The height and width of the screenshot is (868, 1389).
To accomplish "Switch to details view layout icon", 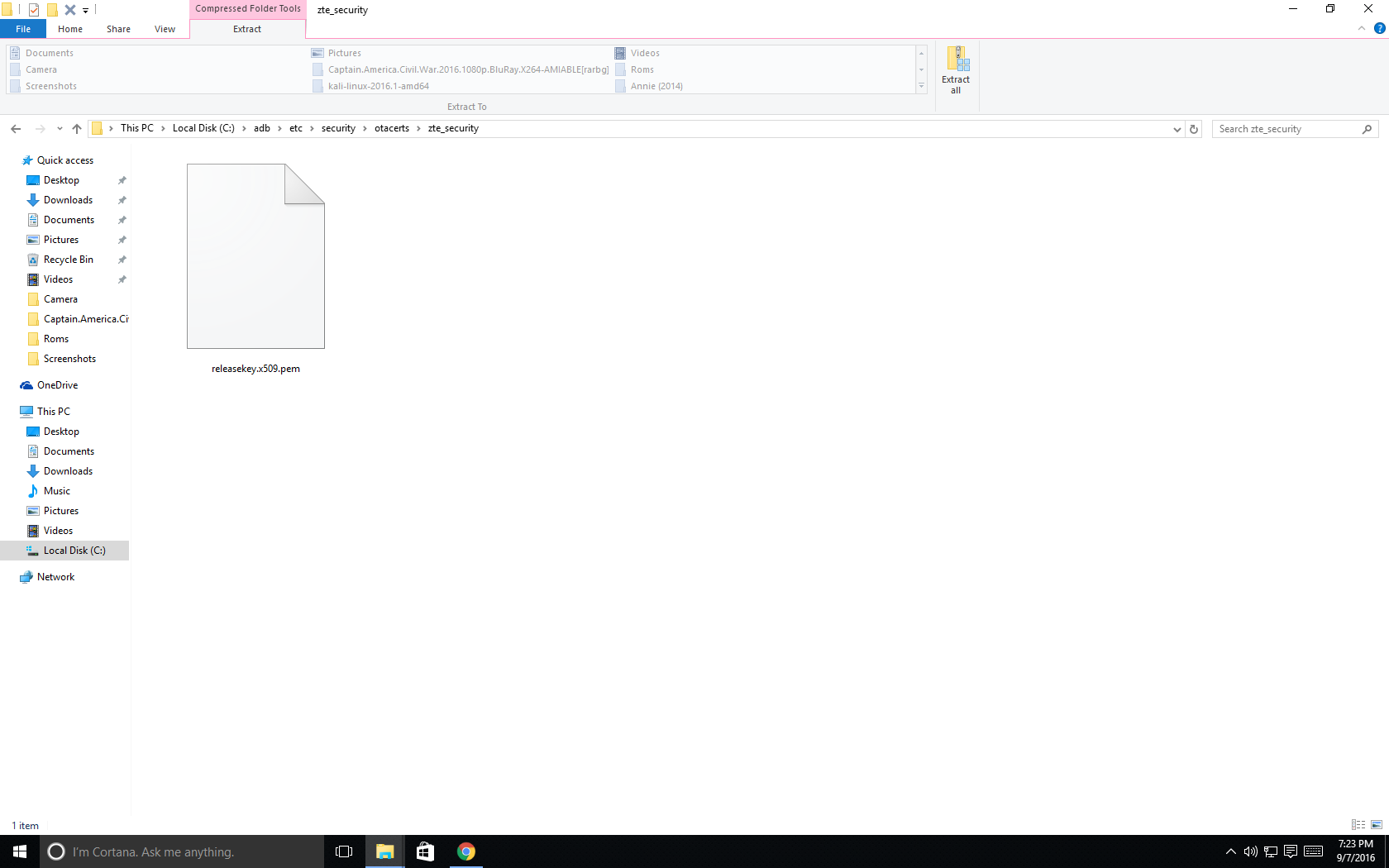I will (1358, 825).
